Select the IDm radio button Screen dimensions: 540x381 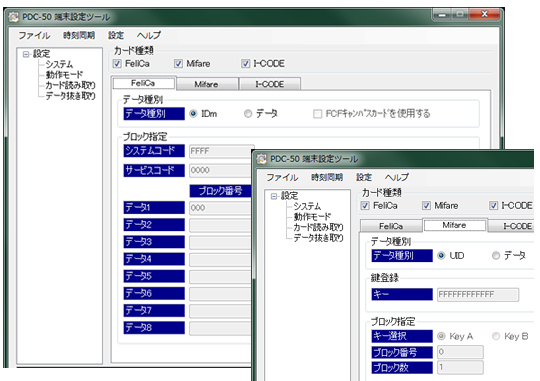click(x=193, y=114)
